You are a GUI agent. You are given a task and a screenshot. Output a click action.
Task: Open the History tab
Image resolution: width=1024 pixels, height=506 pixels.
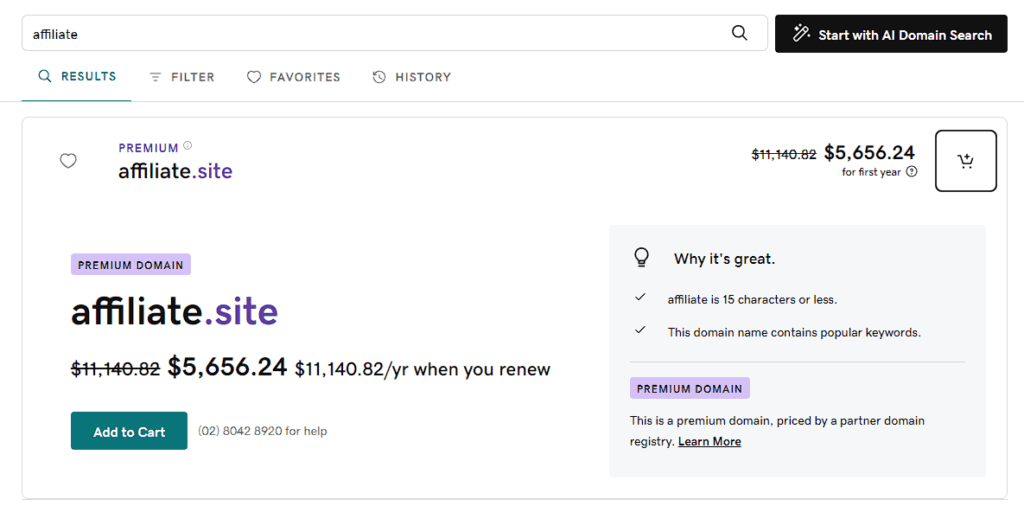click(411, 77)
